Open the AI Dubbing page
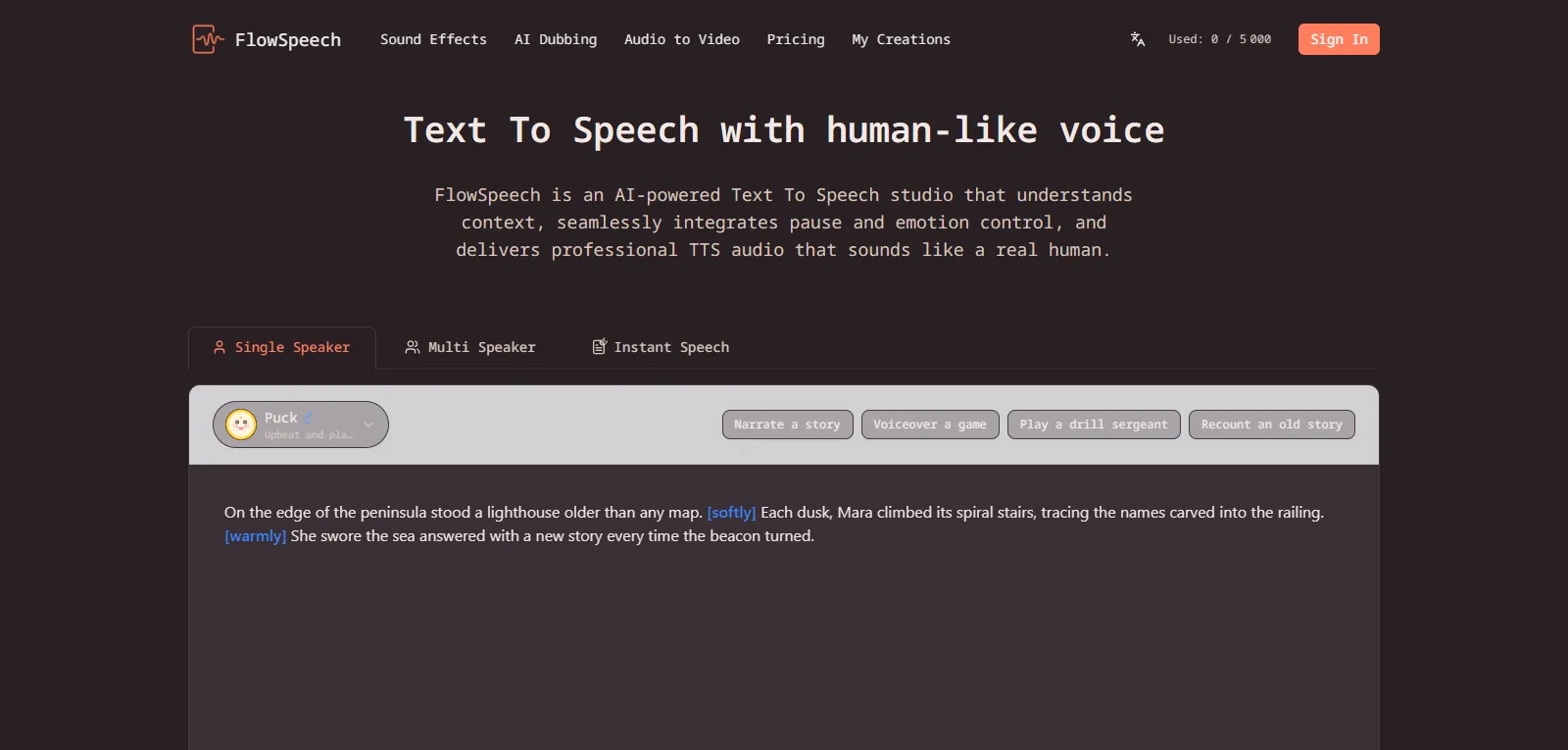The image size is (1568, 750). tap(556, 39)
